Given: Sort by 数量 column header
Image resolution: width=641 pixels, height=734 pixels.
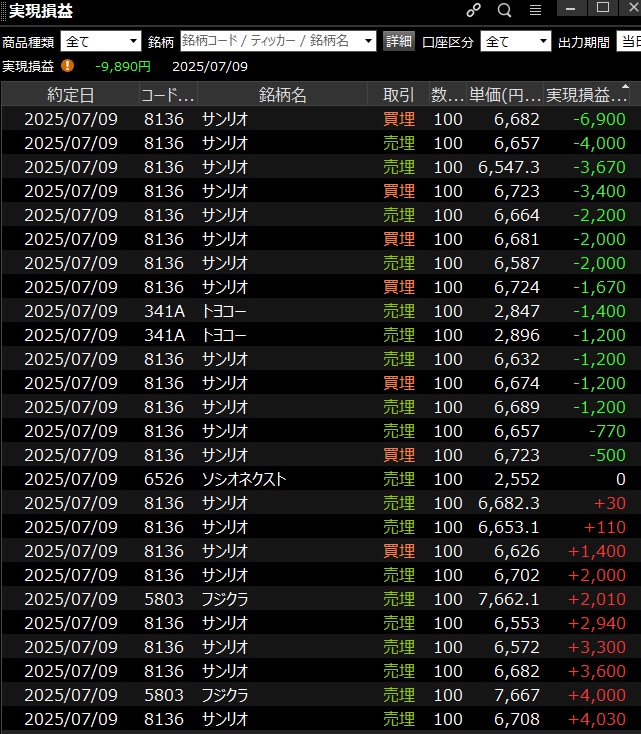Looking at the screenshot, I should click(448, 95).
